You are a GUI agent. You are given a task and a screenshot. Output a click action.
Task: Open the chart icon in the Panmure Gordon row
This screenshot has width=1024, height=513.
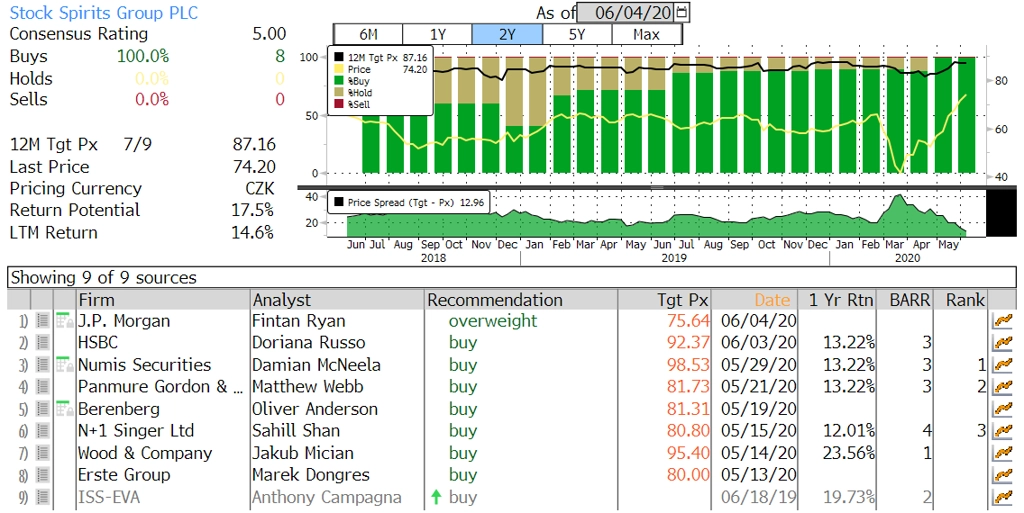point(1002,387)
